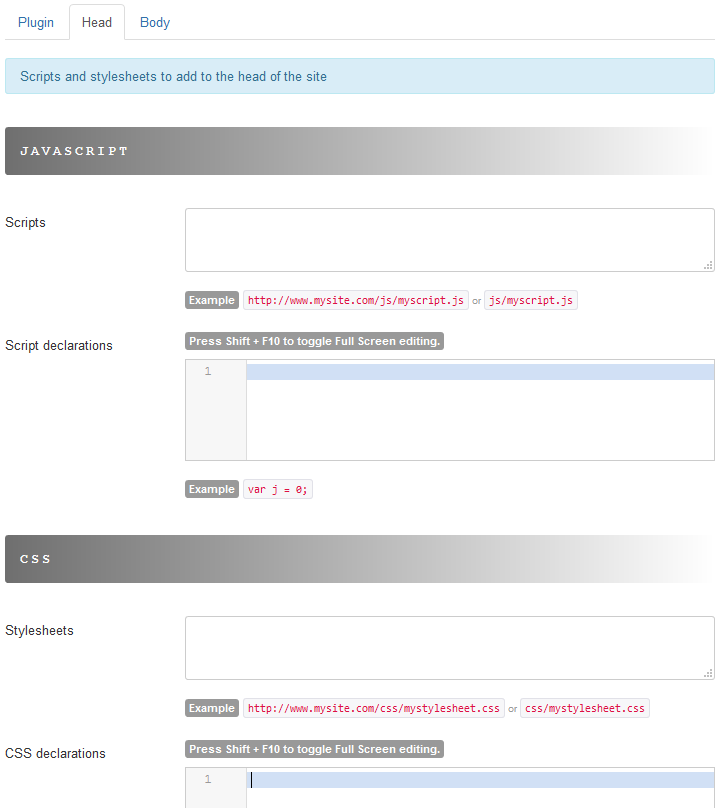Click the CSS declarations code editor

480,788
